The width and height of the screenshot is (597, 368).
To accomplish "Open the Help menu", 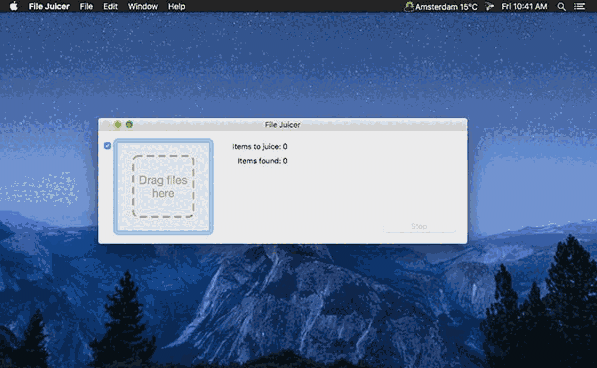I will (177, 6).
